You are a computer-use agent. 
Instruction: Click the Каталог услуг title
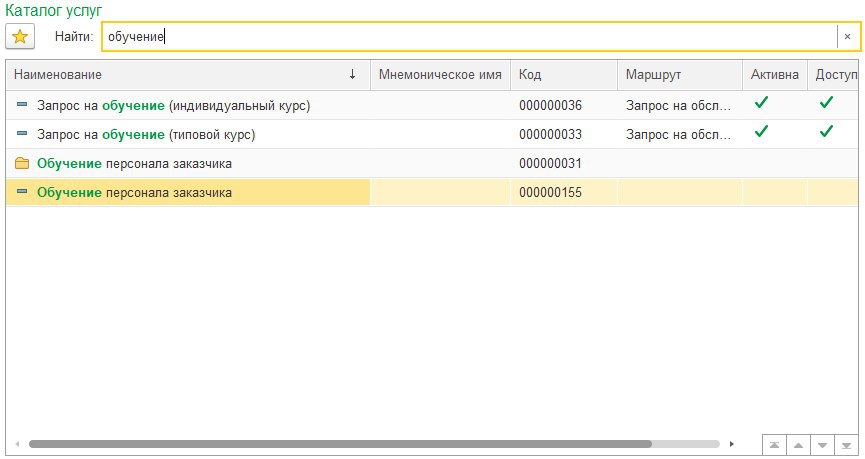[54, 10]
